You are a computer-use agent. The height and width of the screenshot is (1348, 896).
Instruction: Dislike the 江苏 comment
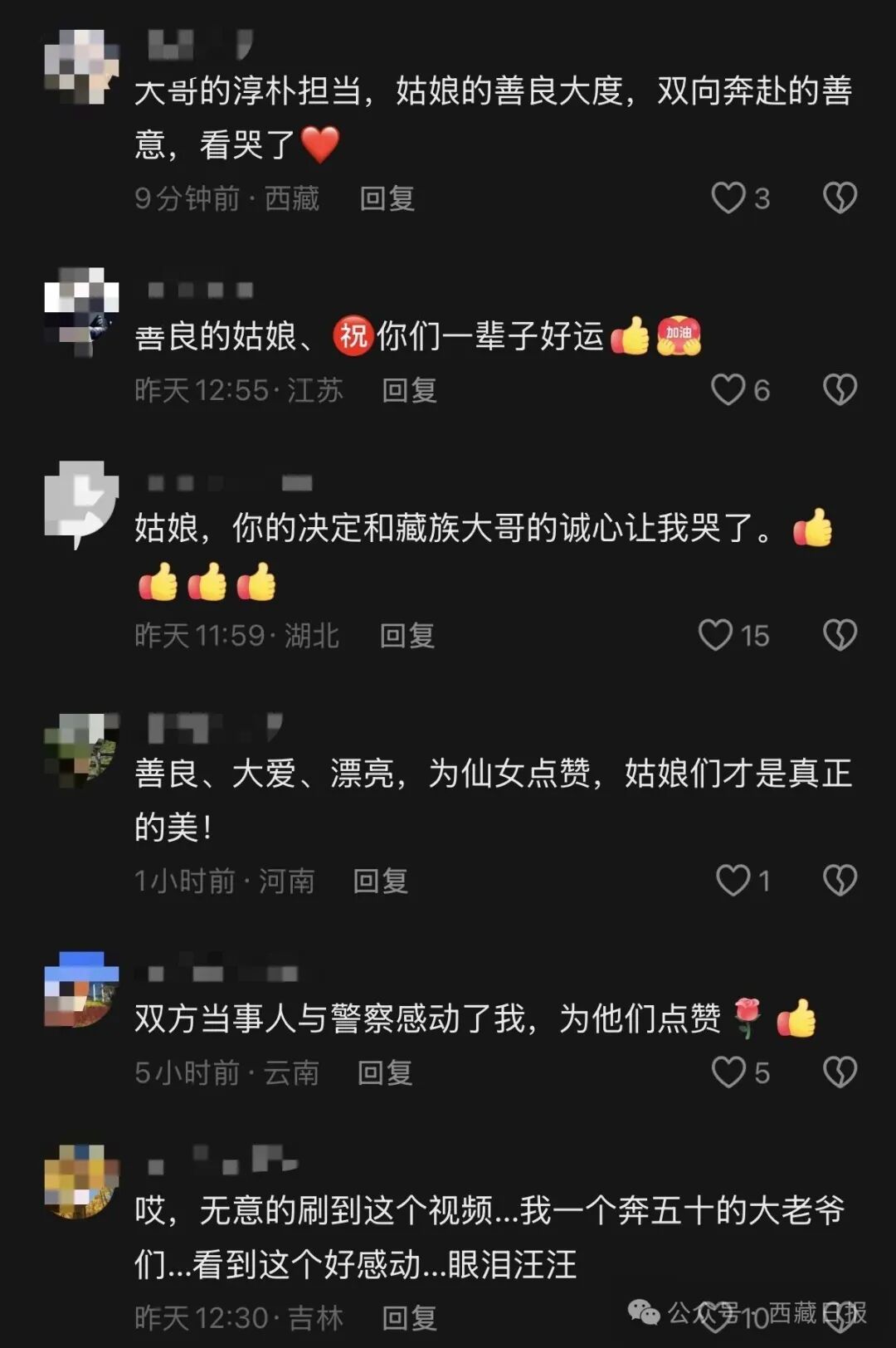[840, 389]
